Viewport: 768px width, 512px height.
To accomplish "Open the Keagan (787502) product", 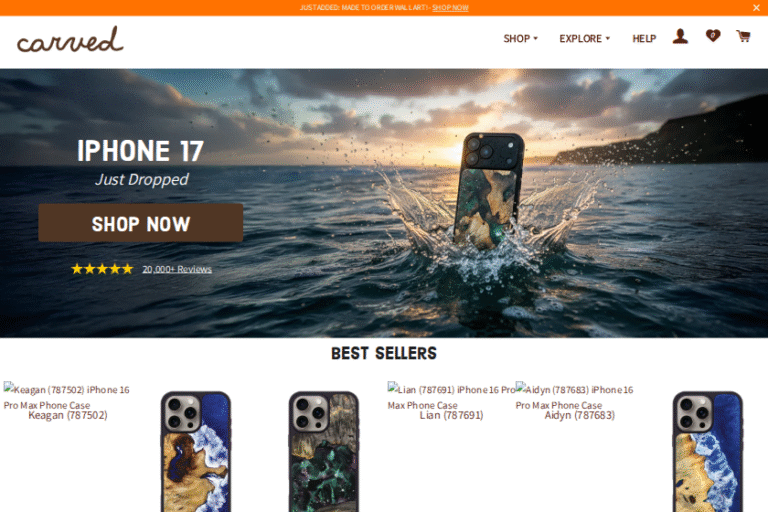I will coord(68,415).
